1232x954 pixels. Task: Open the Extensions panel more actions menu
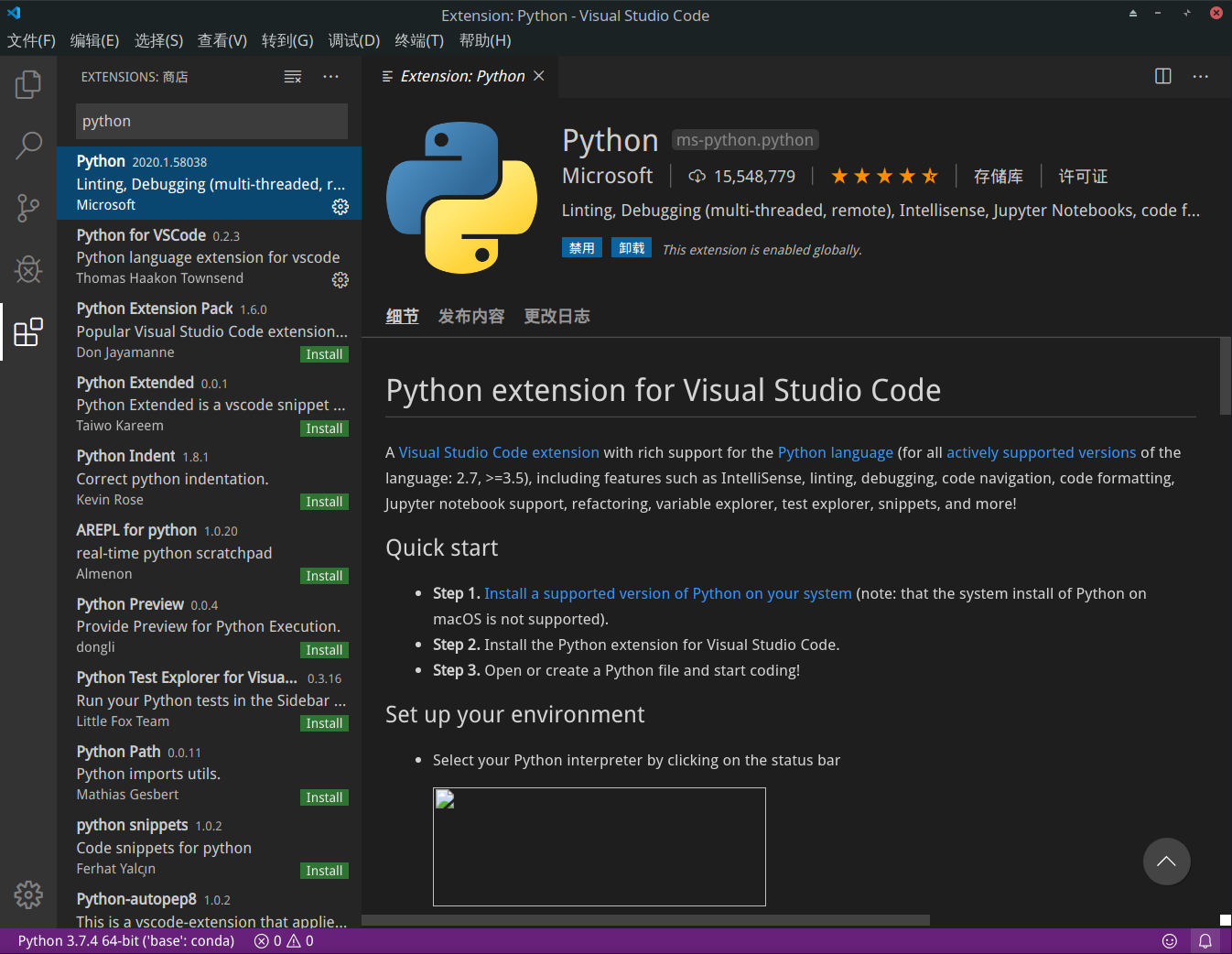coord(331,77)
